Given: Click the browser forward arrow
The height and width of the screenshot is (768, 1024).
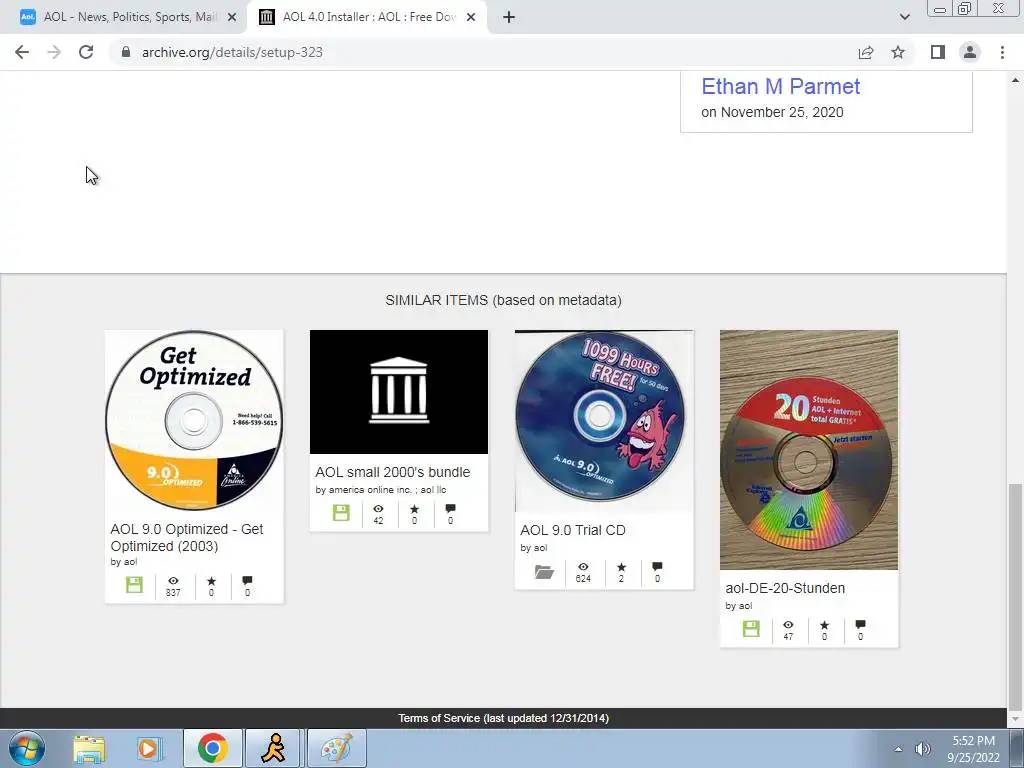Looking at the screenshot, I should pos(54,52).
